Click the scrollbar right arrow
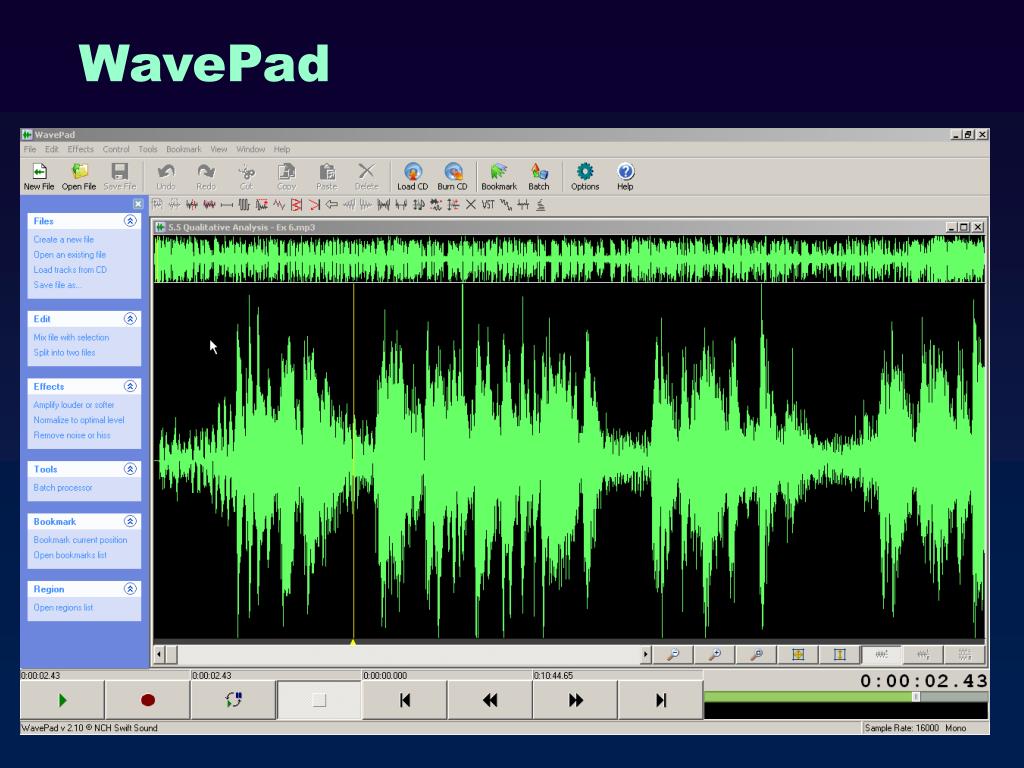 click(645, 654)
